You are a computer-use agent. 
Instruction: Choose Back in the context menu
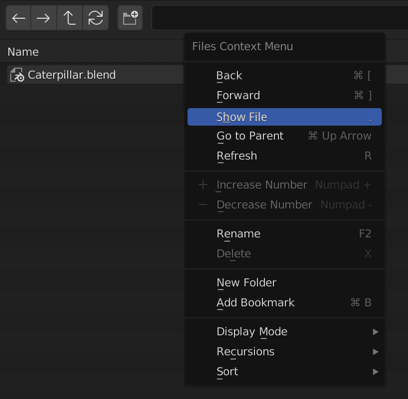(x=285, y=76)
